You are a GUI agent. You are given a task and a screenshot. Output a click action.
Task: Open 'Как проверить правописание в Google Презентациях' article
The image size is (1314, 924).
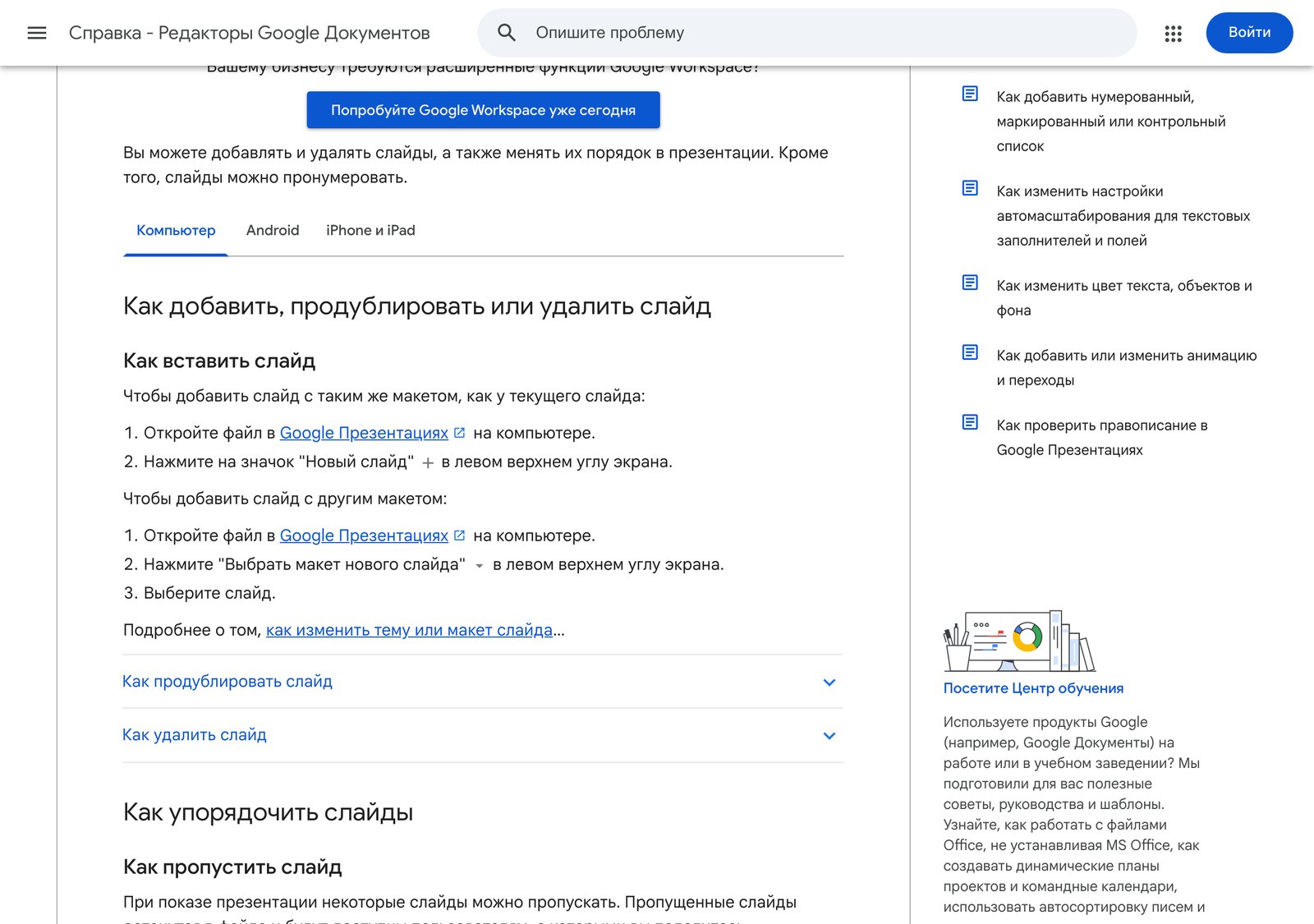click(x=1102, y=438)
